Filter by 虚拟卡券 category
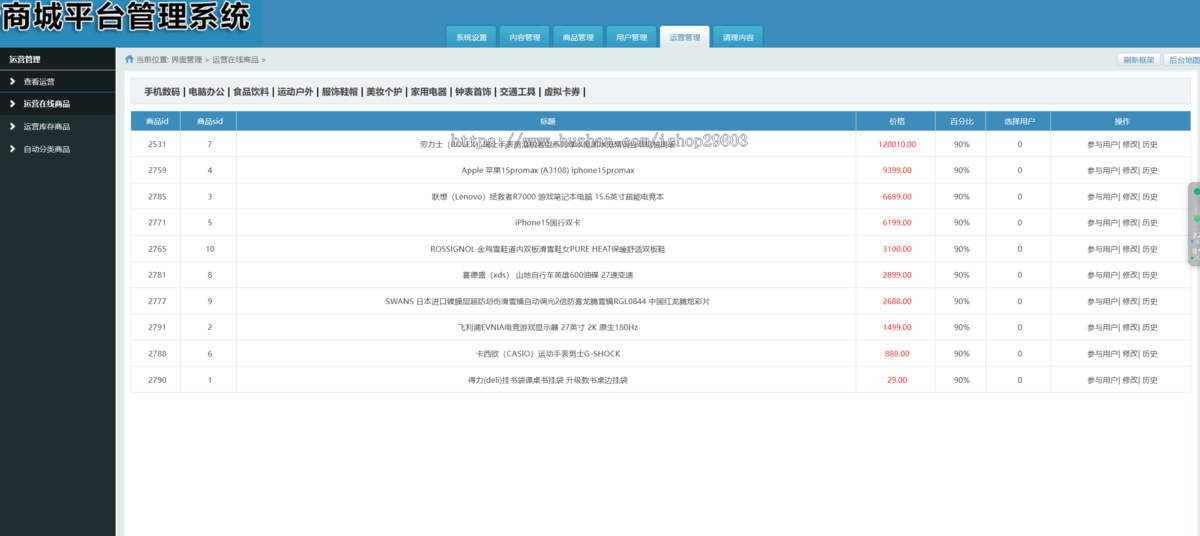This screenshot has height=536, width=1200. (x=563, y=91)
